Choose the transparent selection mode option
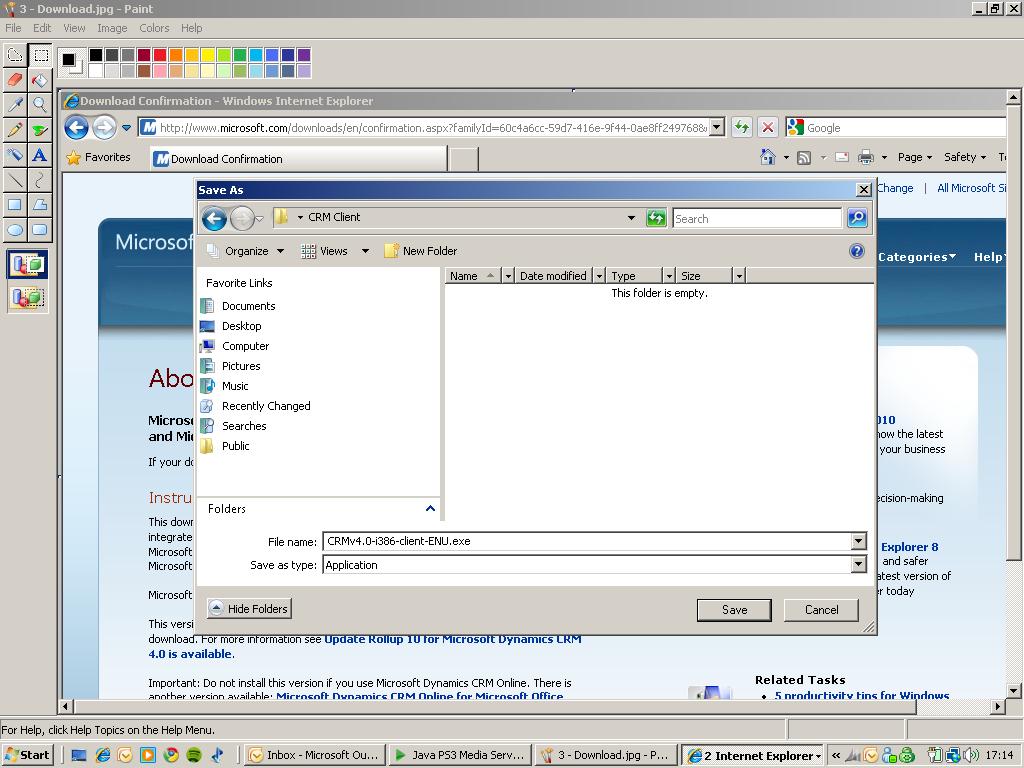 27,298
